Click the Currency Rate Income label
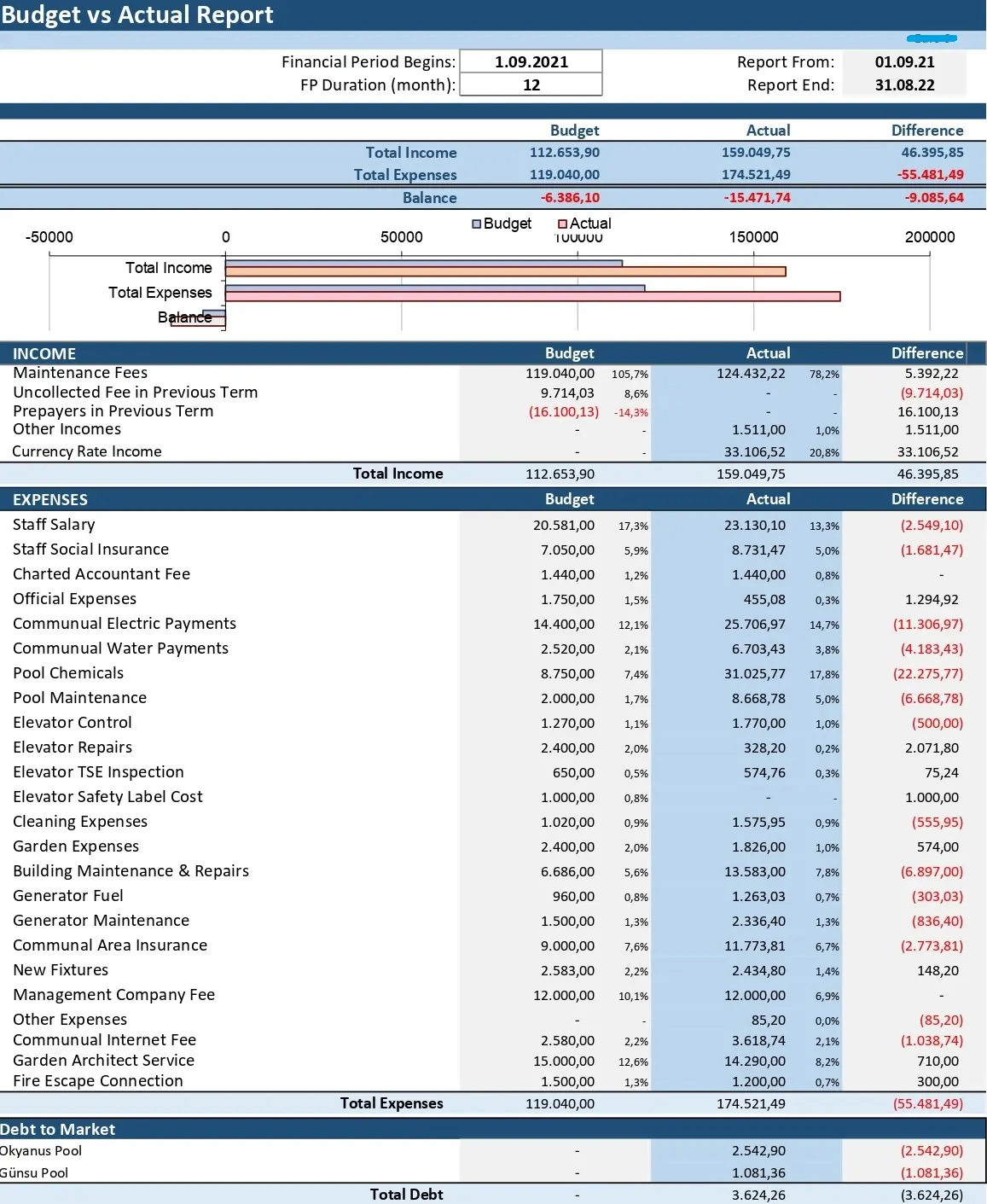The height and width of the screenshot is (1204, 987). click(87, 451)
